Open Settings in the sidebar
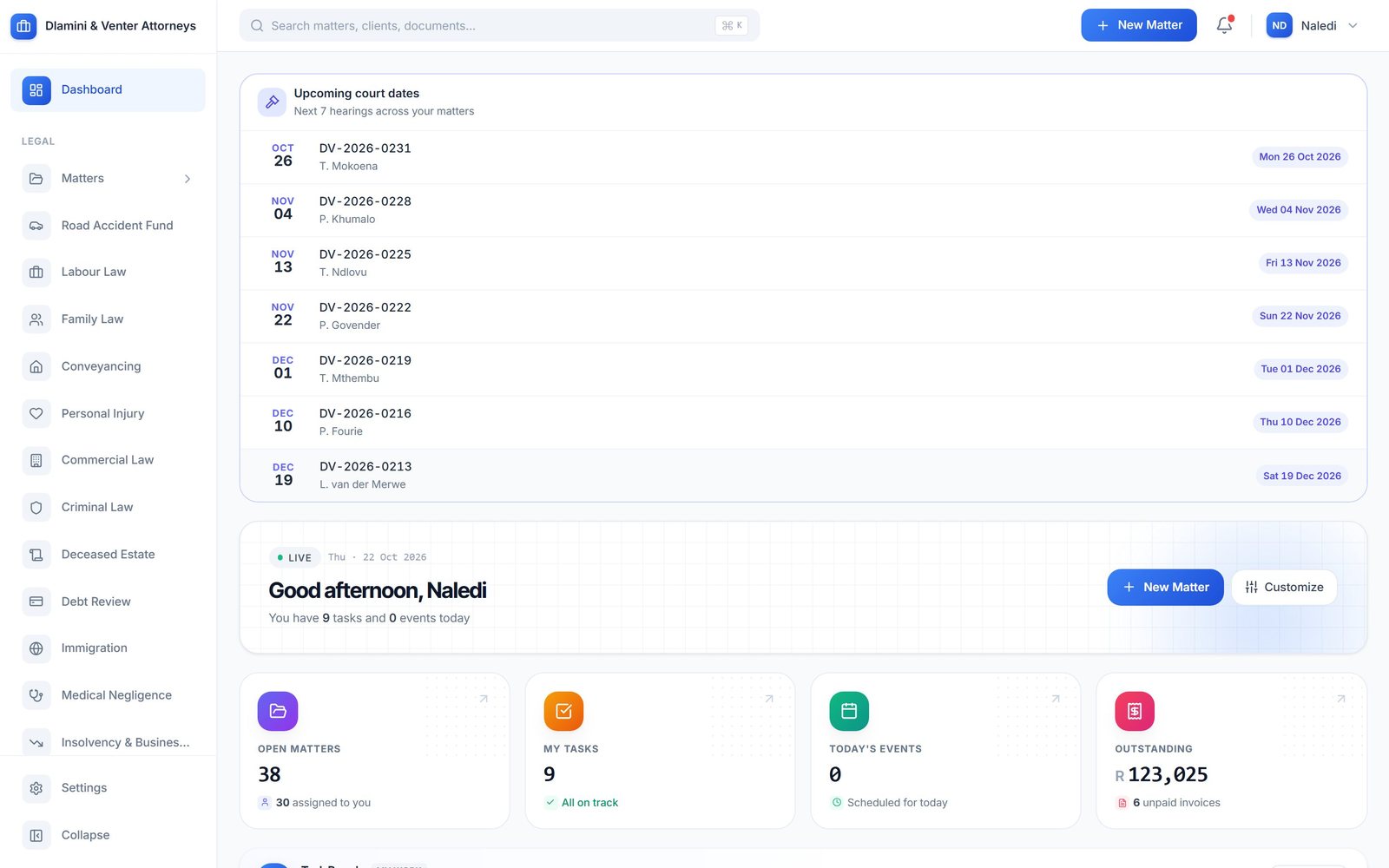This screenshot has height=868, width=1389. pyautogui.click(x=108, y=788)
